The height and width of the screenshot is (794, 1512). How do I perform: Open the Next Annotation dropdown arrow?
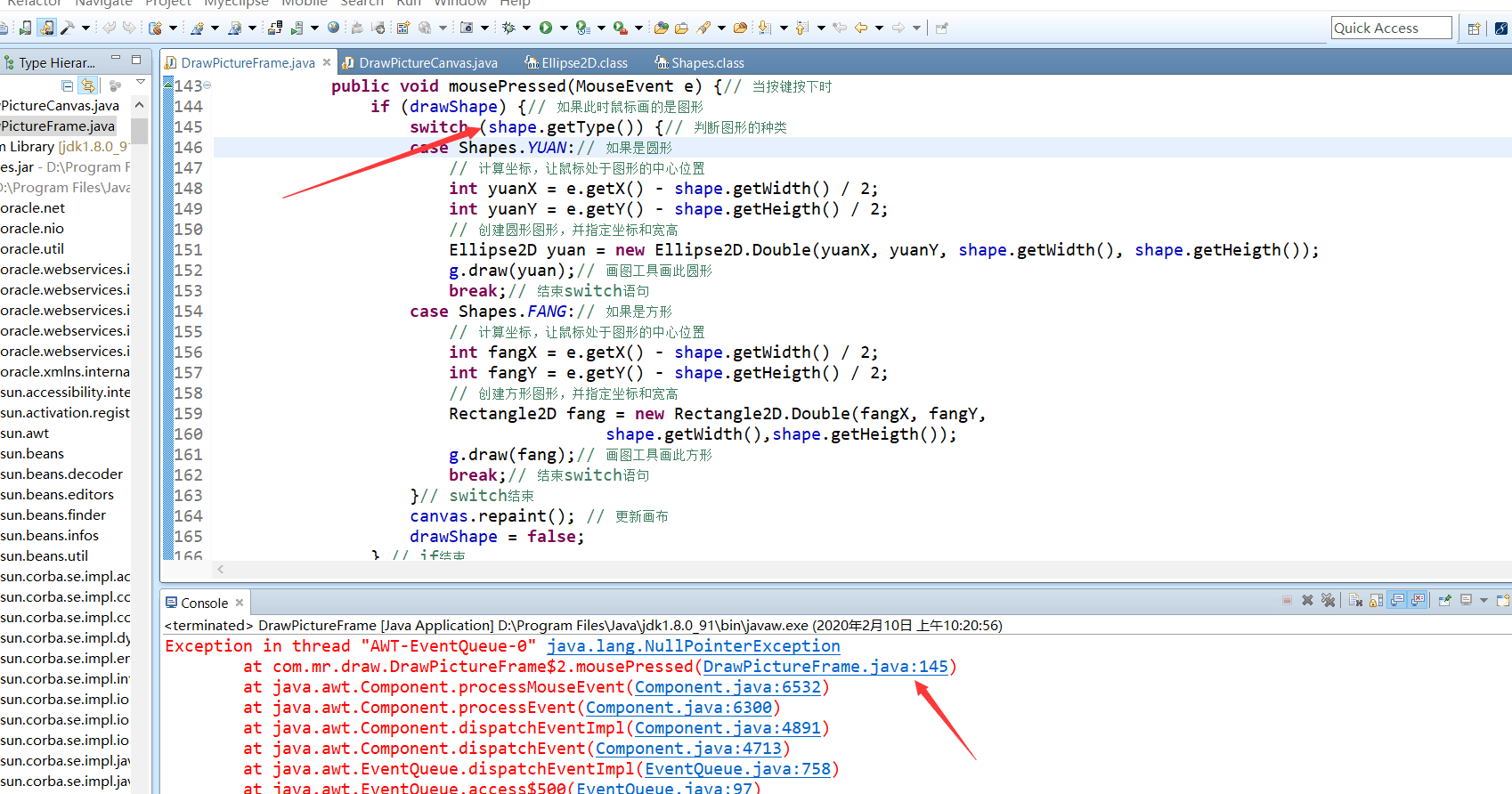pyautogui.click(x=784, y=28)
